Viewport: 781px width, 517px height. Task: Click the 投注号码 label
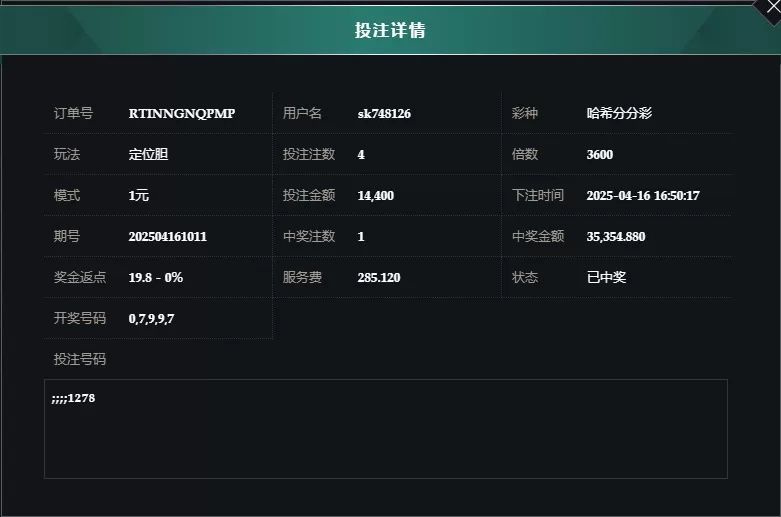point(80,359)
